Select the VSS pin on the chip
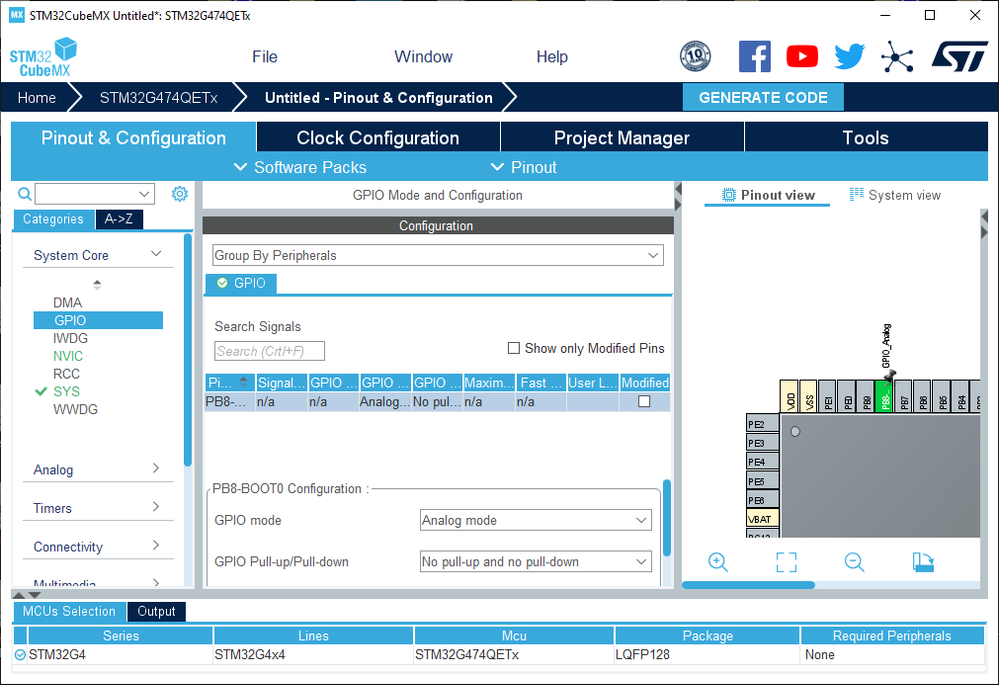Screen dimensions: 999x685 (x=808, y=396)
